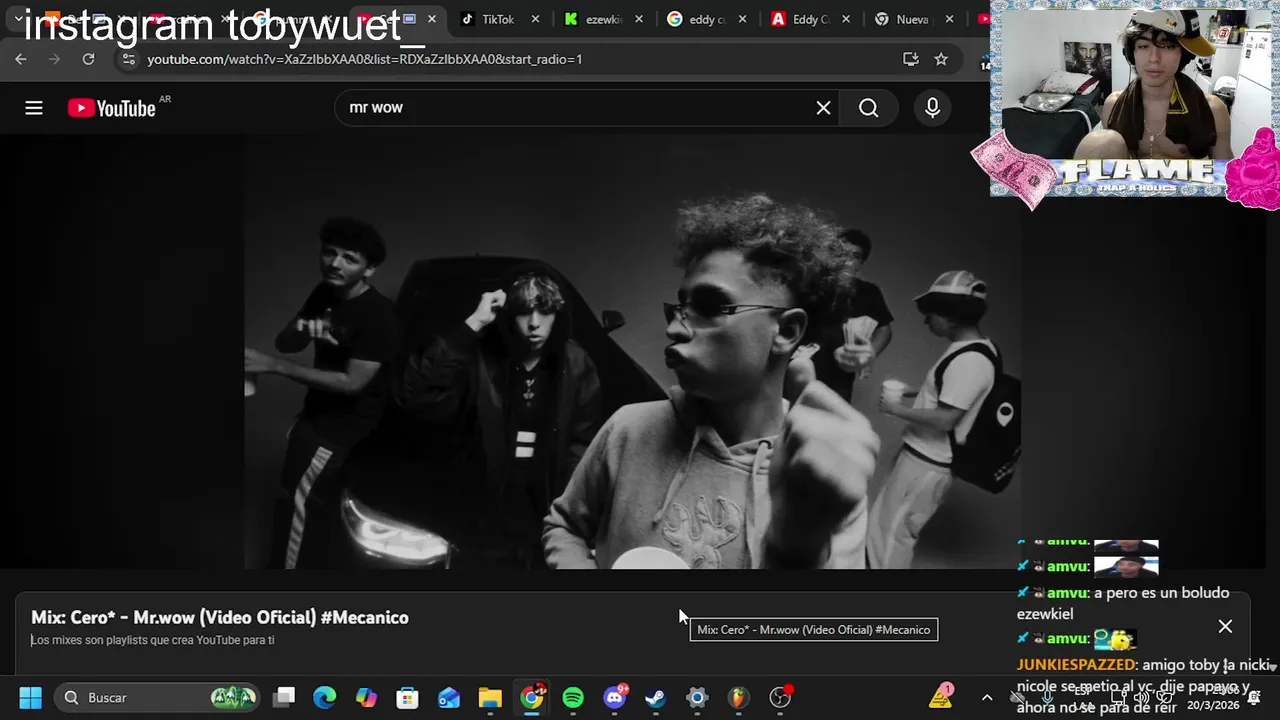Launch Microsoft Edge from the taskbar
Screen dimensions: 1280x720
point(325,698)
